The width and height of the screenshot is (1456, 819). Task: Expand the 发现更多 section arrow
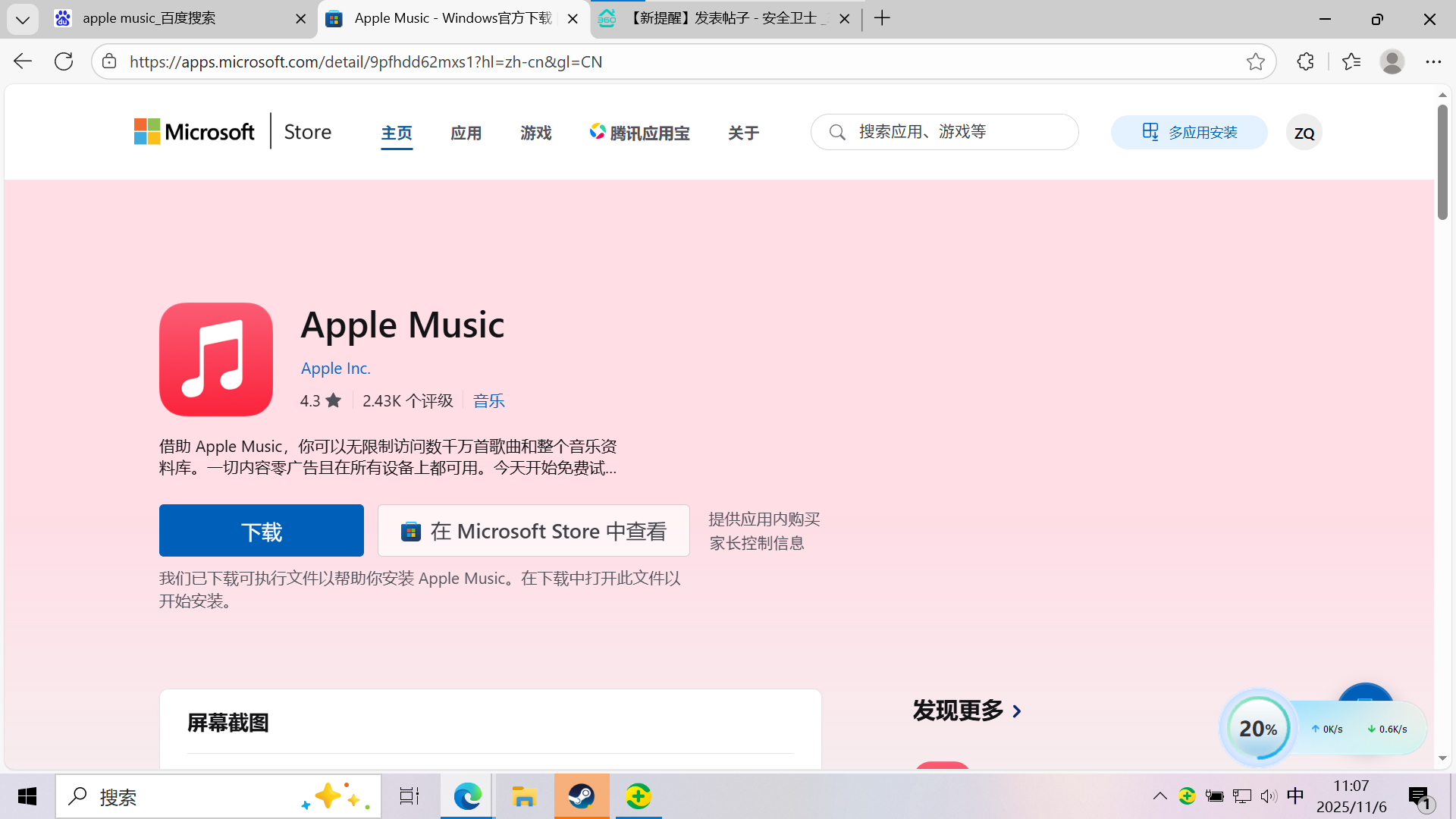pyautogui.click(x=1017, y=711)
